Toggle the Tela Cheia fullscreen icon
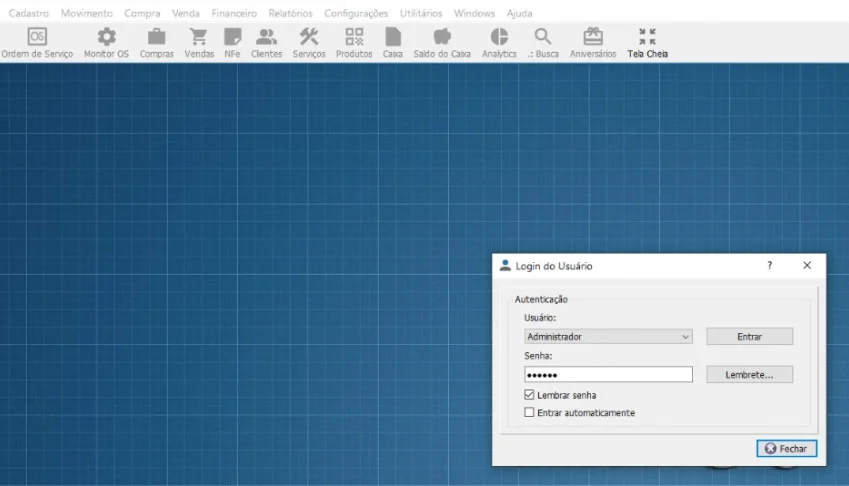849x486 pixels. [647, 37]
